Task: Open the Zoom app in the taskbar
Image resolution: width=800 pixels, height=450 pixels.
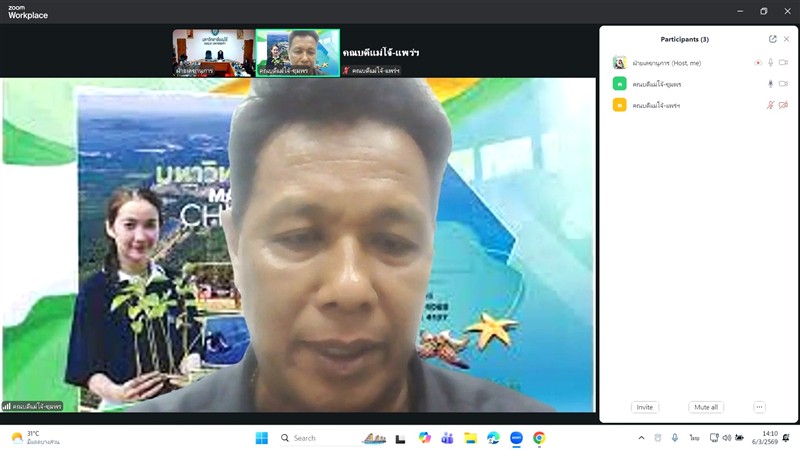Action: click(516, 438)
